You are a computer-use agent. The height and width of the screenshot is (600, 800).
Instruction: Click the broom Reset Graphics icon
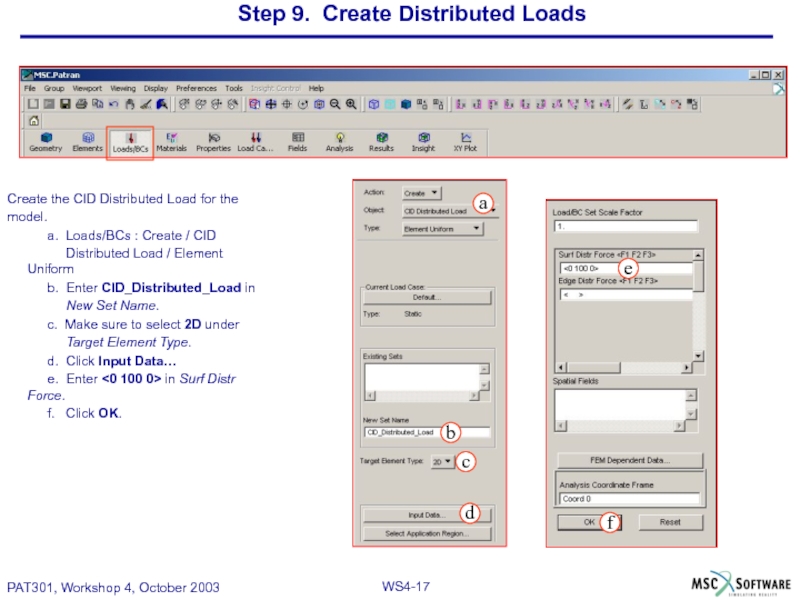tap(146, 104)
